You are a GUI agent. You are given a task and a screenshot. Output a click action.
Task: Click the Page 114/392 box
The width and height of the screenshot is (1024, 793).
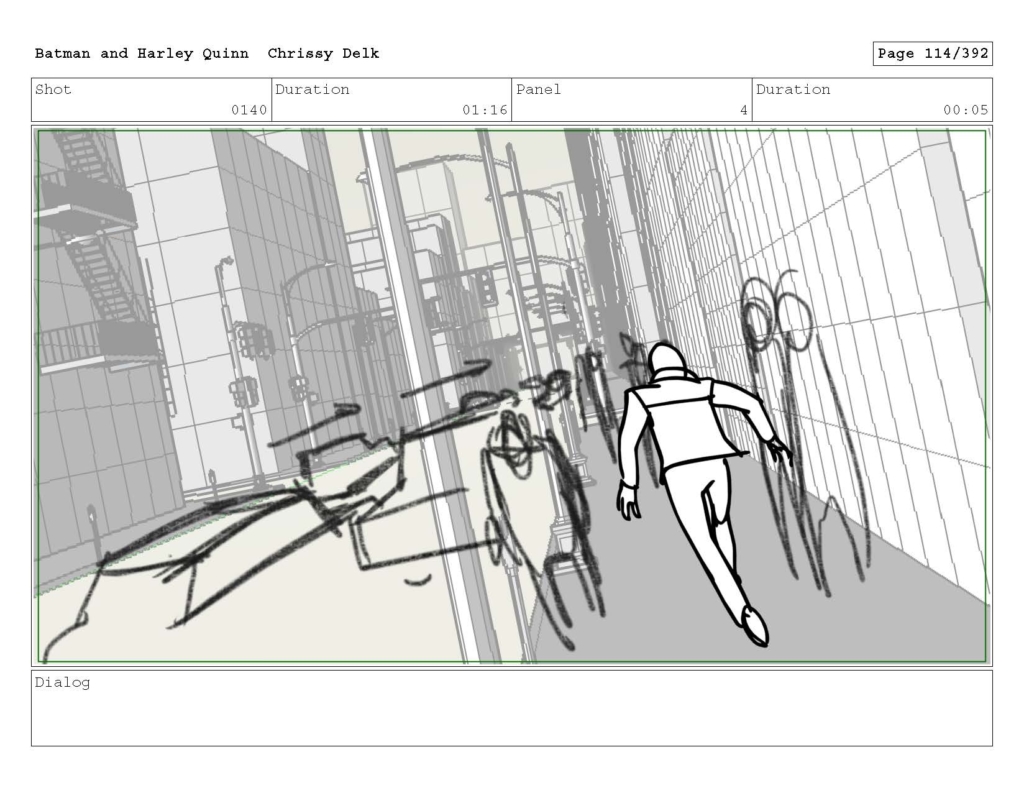(x=933, y=54)
